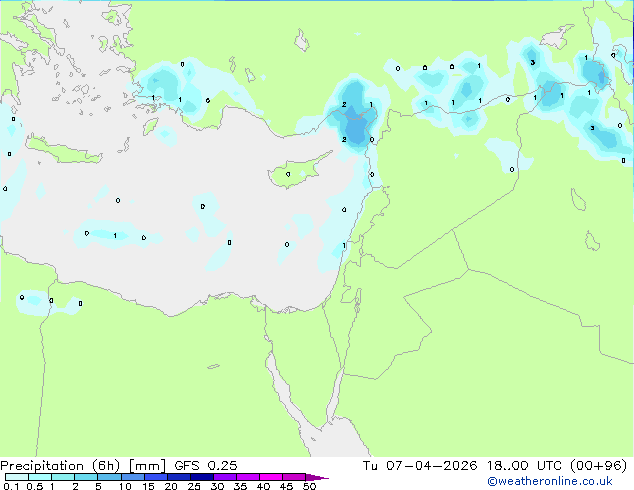The width and height of the screenshot is (634, 490).
Task: Click the '20' legend scale label
Action: [x=171, y=486]
